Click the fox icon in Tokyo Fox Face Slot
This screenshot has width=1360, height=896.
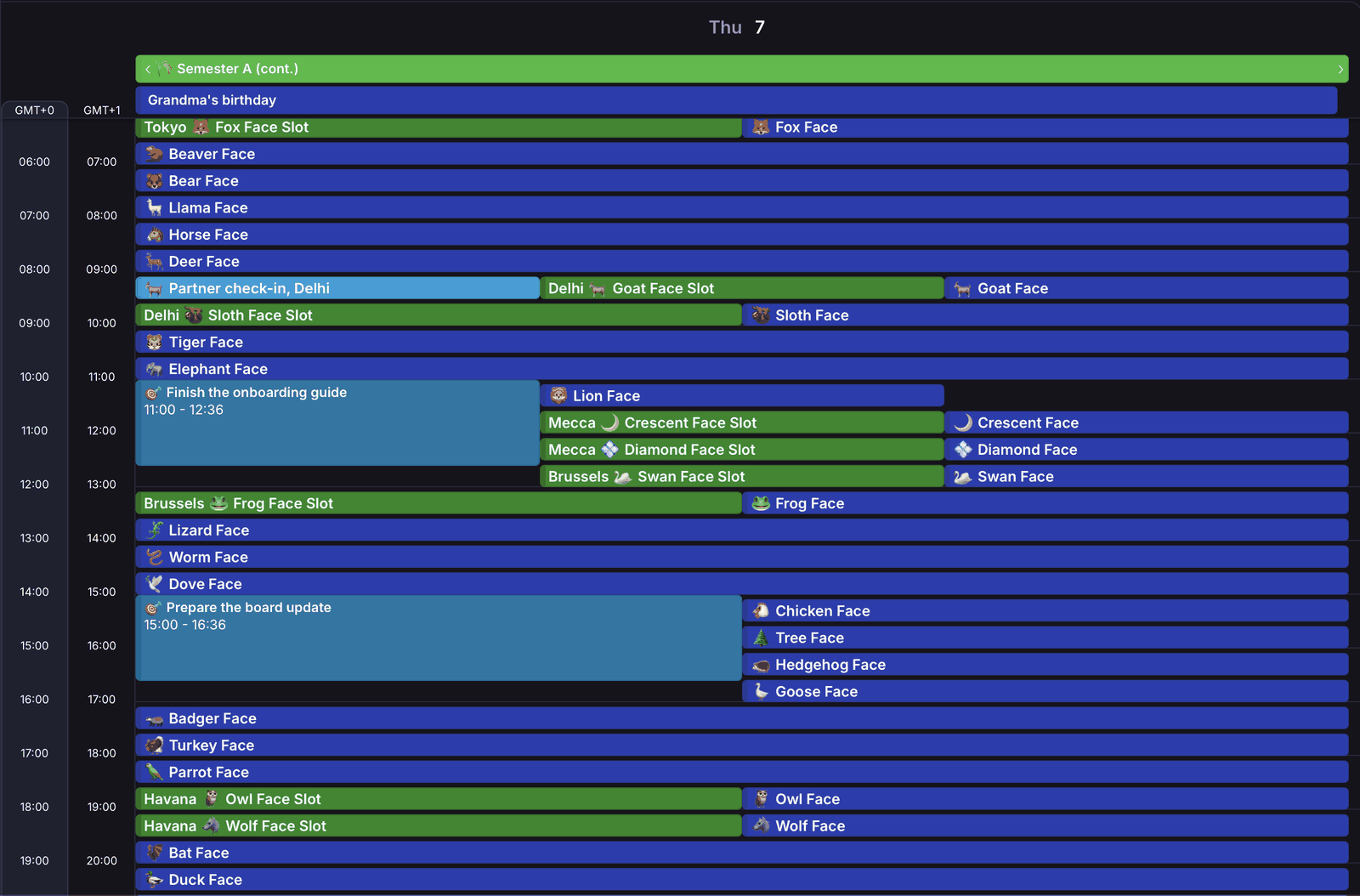(x=201, y=128)
